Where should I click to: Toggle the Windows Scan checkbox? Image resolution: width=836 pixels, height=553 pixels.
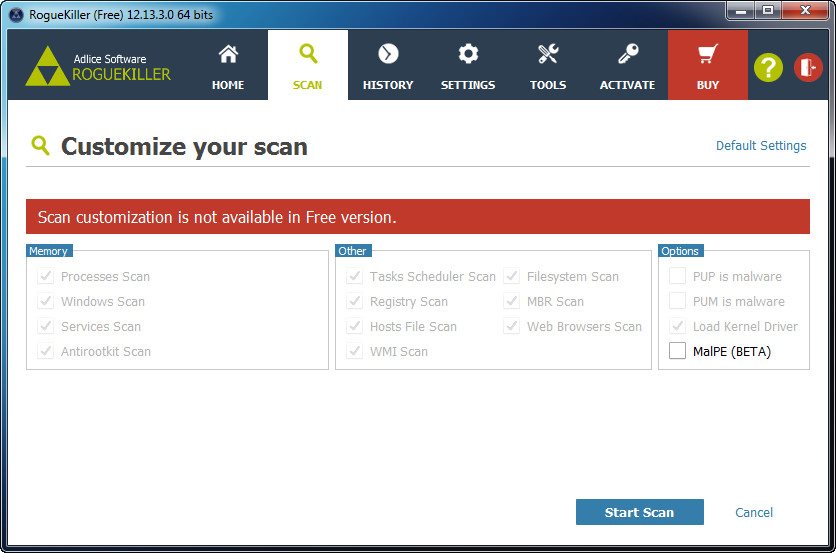click(x=46, y=301)
